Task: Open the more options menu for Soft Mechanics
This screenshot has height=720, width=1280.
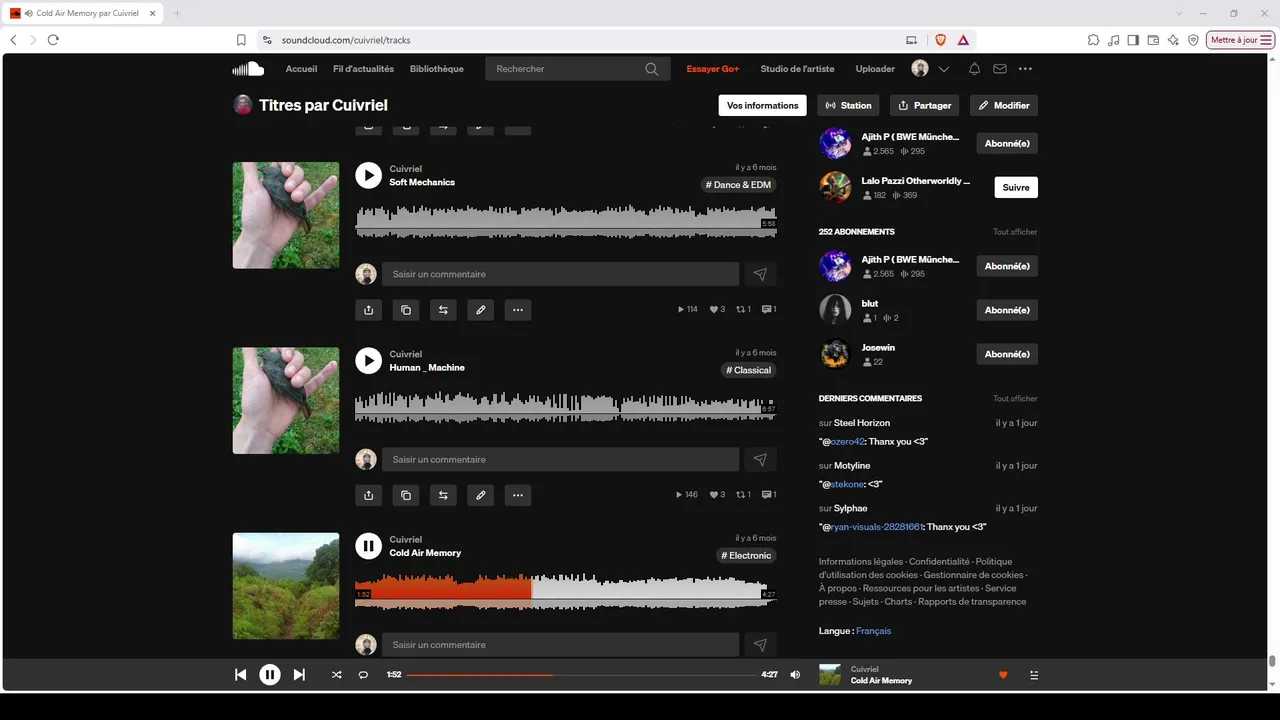Action: click(518, 310)
